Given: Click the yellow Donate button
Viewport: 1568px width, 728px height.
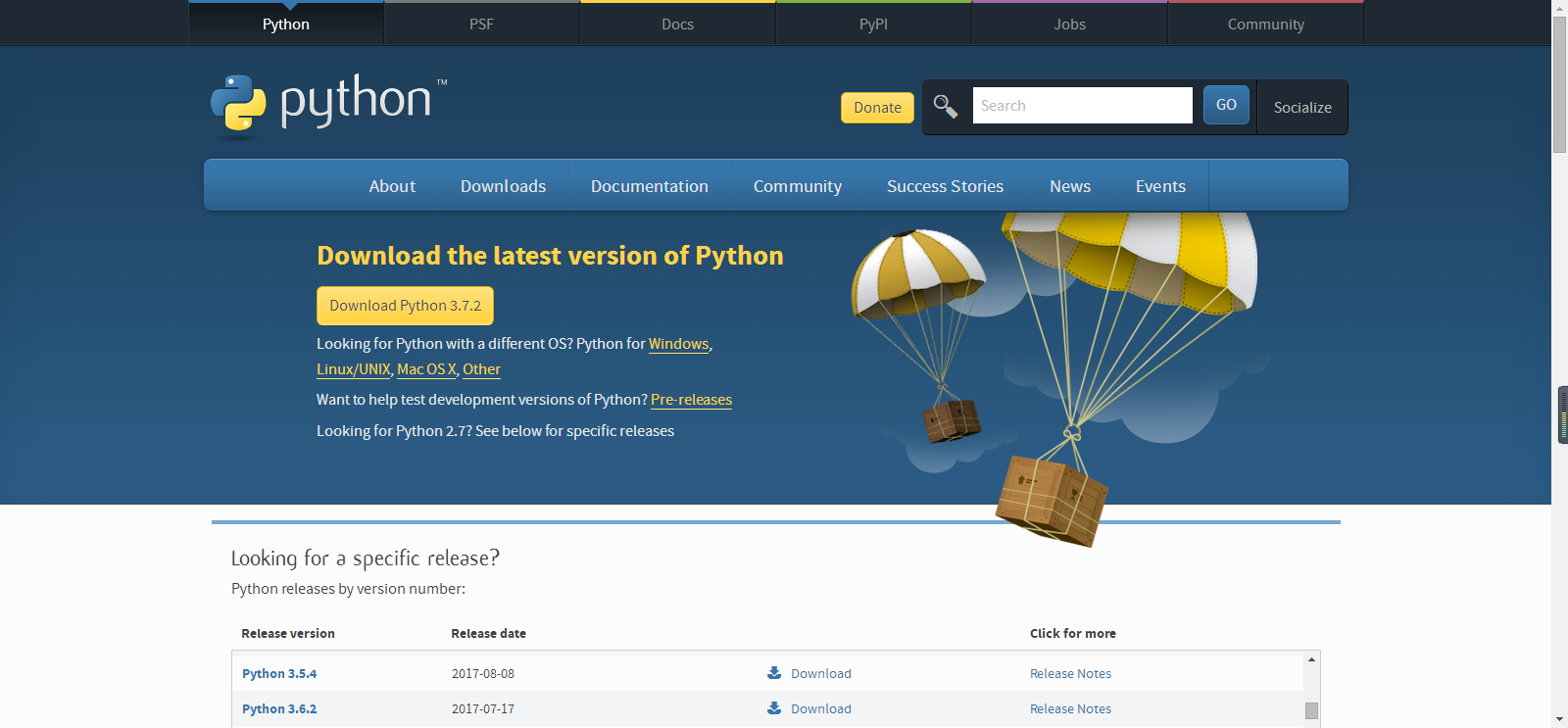Looking at the screenshot, I should [x=877, y=108].
